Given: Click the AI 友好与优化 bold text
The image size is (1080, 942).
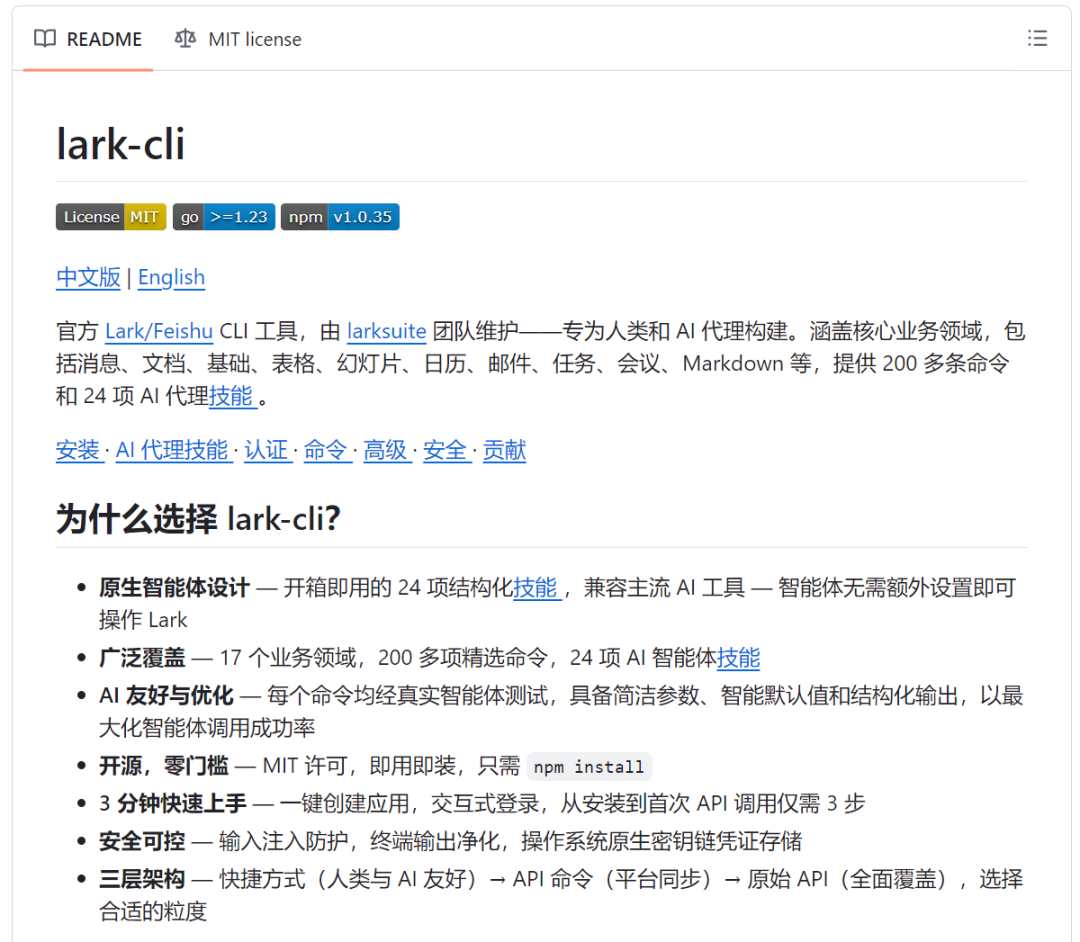Looking at the screenshot, I should point(167,695).
